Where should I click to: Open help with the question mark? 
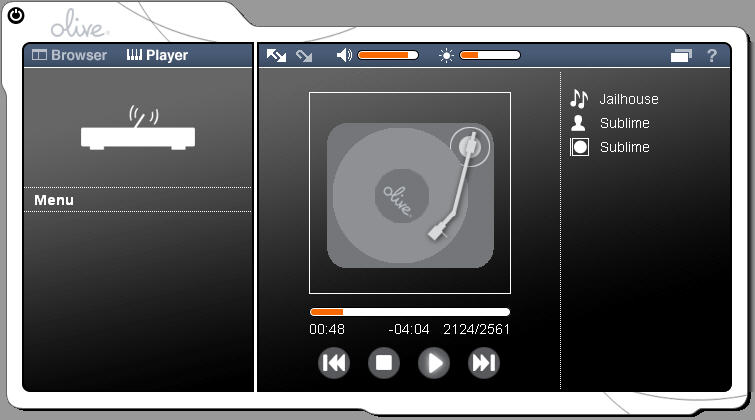(x=712, y=56)
